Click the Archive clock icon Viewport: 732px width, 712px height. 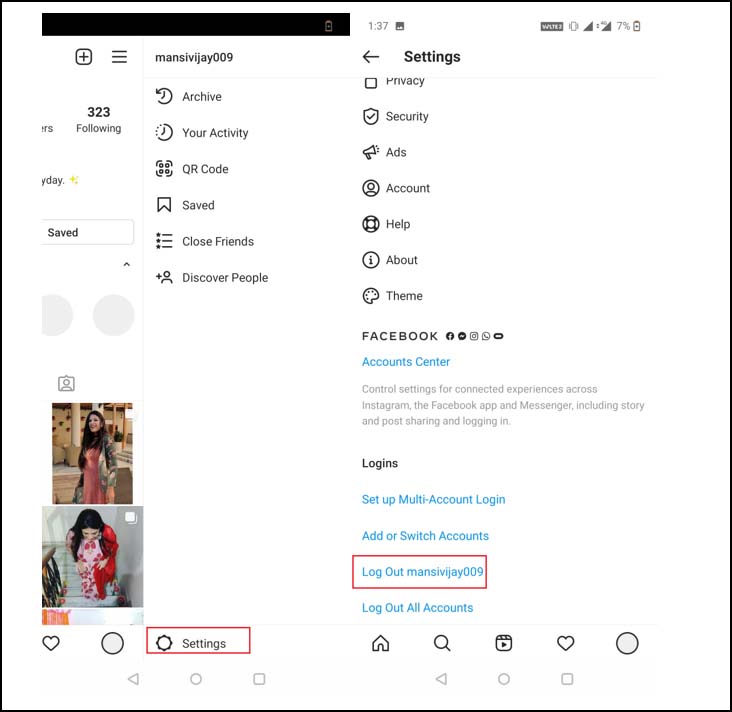point(164,96)
